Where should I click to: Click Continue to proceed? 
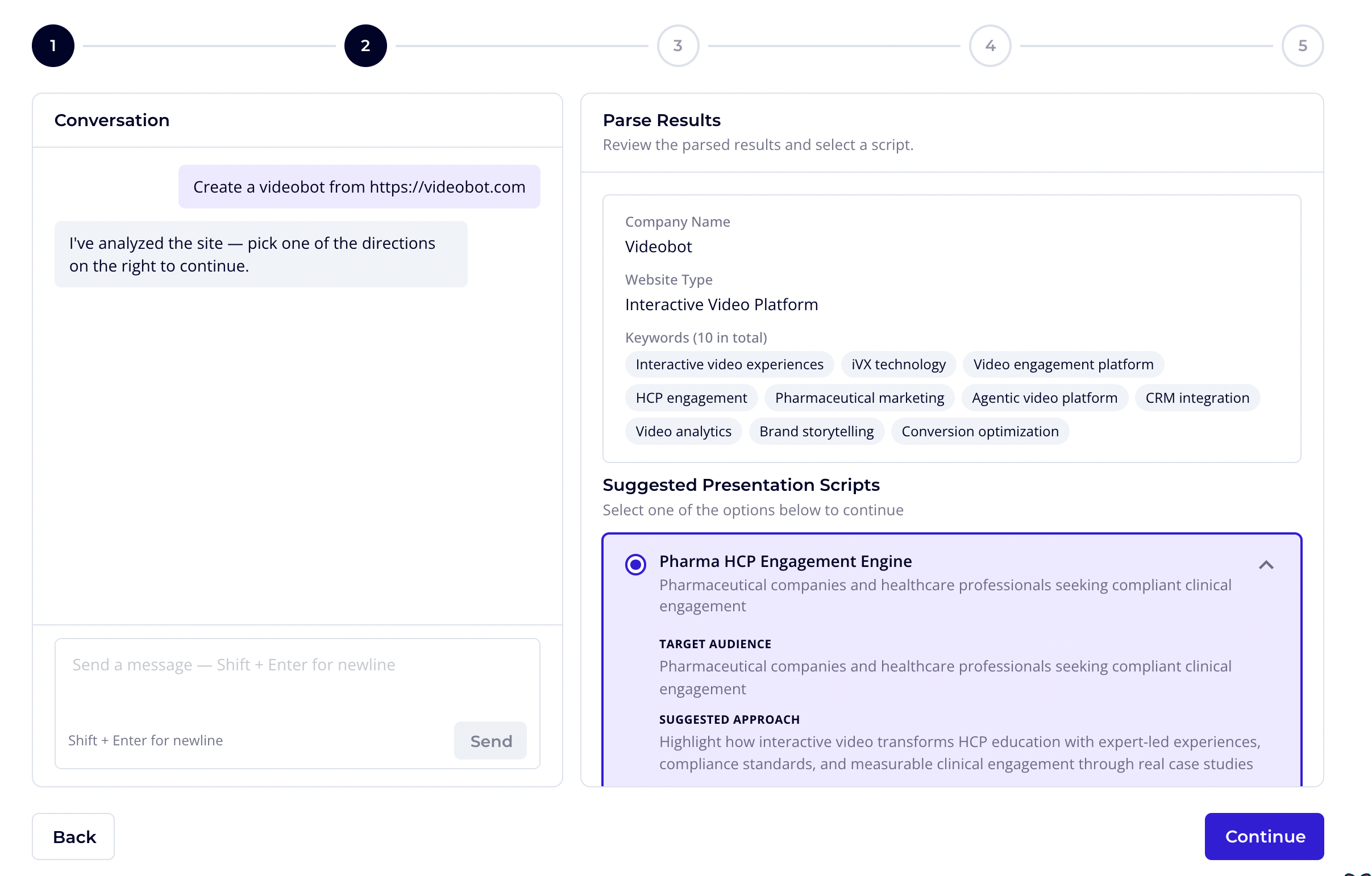(x=1264, y=836)
